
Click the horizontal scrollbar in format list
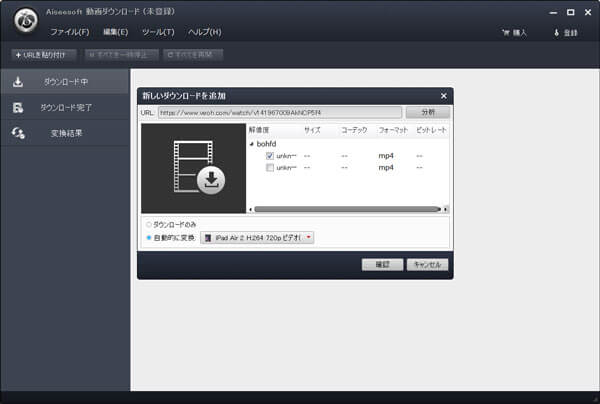pos(347,209)
